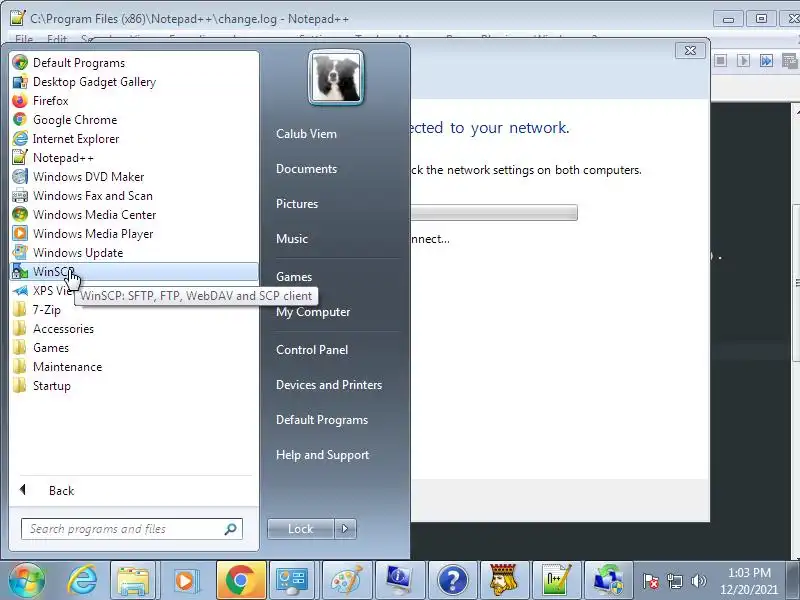
Task: Open Devices and Printers
Action: click(x=329, y=385)
